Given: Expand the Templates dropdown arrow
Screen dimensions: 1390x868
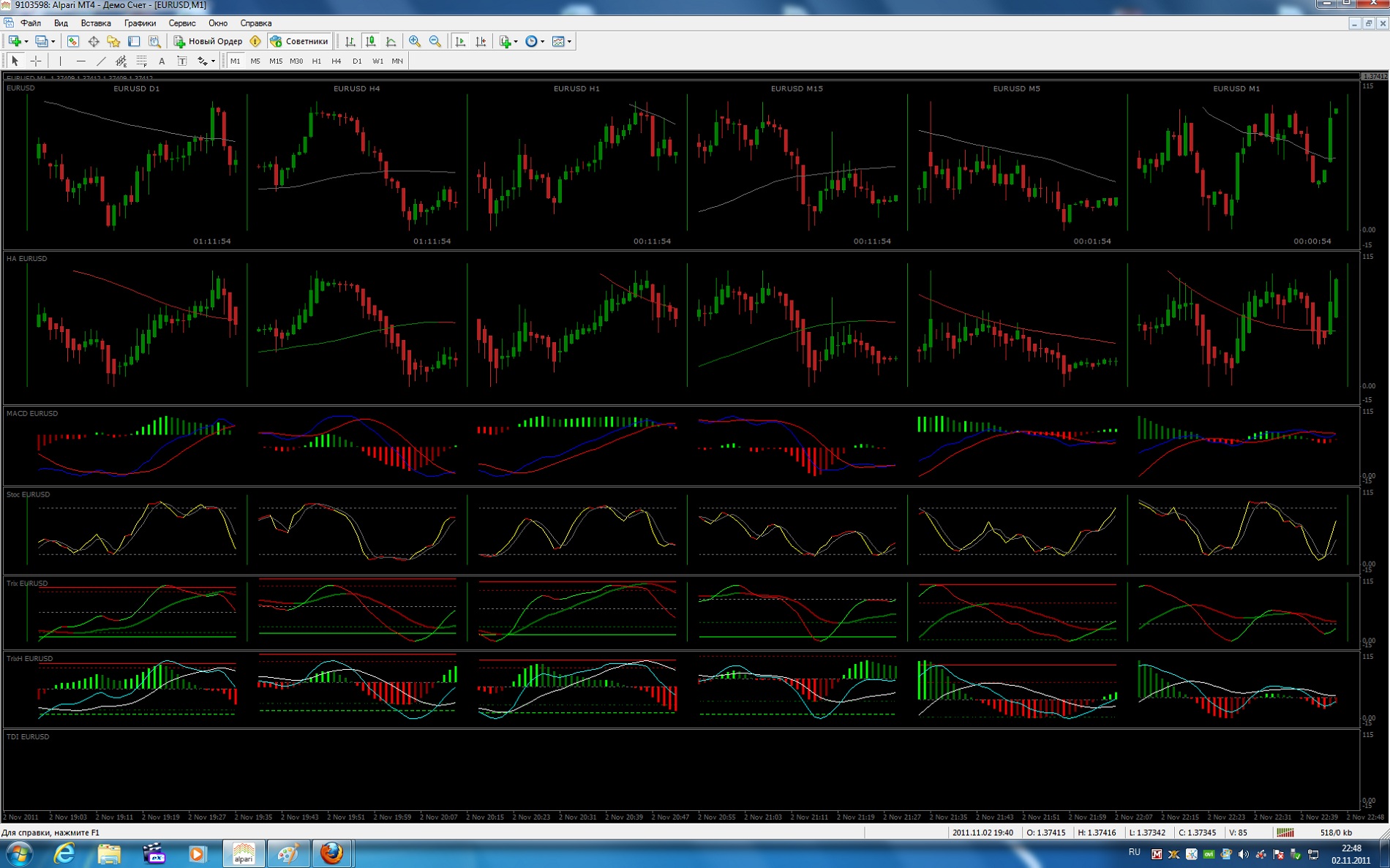Looking at the screenshot, I should pos(569,42).
